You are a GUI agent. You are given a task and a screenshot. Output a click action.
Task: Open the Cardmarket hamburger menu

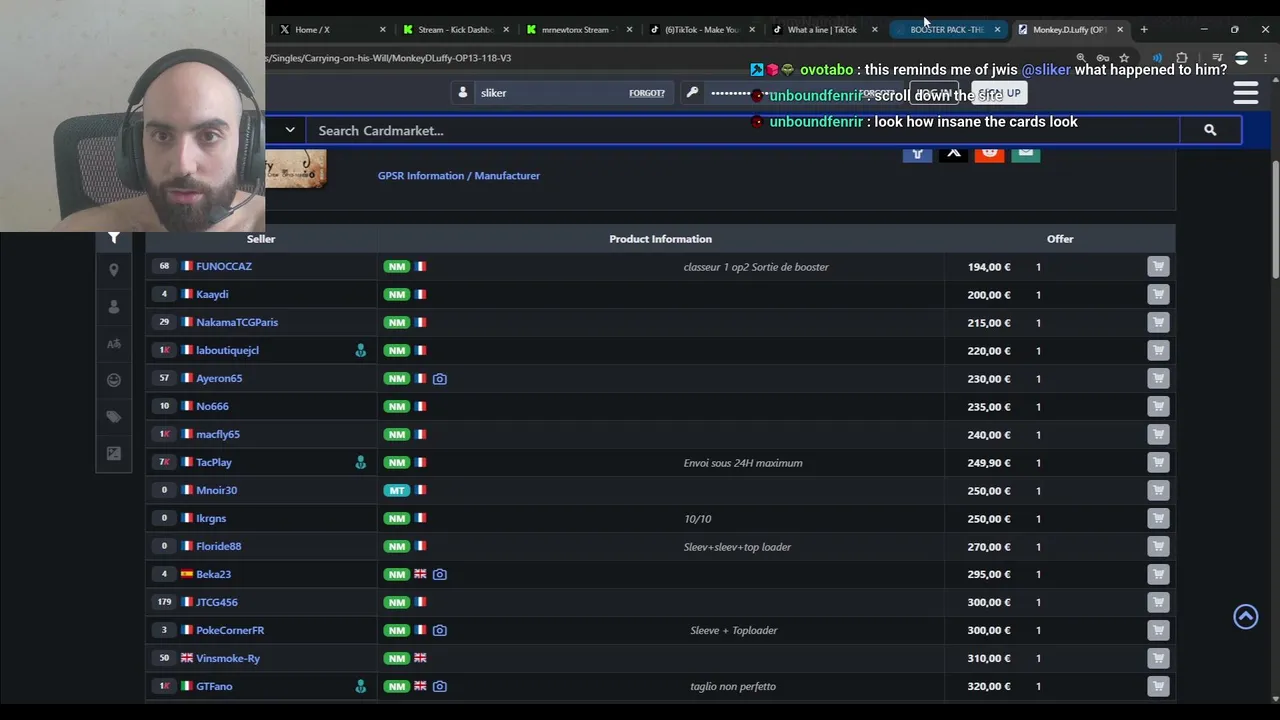(1246, 93)
